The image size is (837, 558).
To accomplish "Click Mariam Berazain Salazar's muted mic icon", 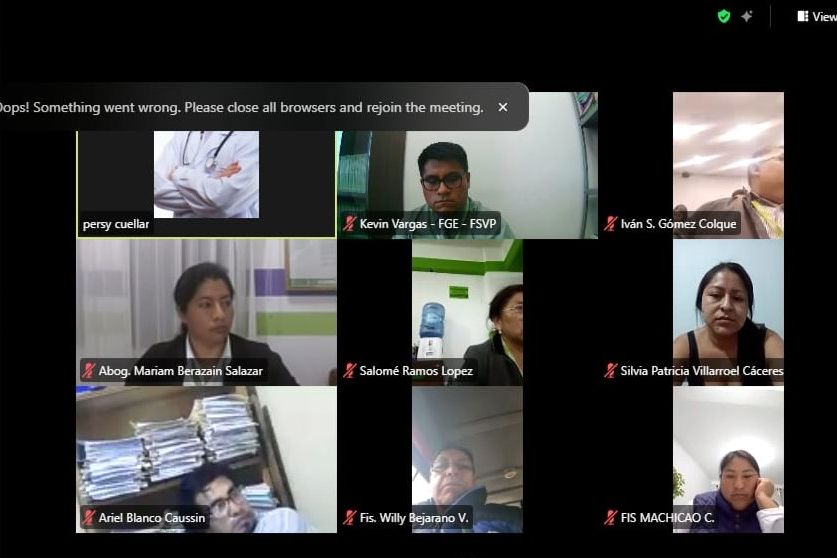I will (x=89, y=371).
